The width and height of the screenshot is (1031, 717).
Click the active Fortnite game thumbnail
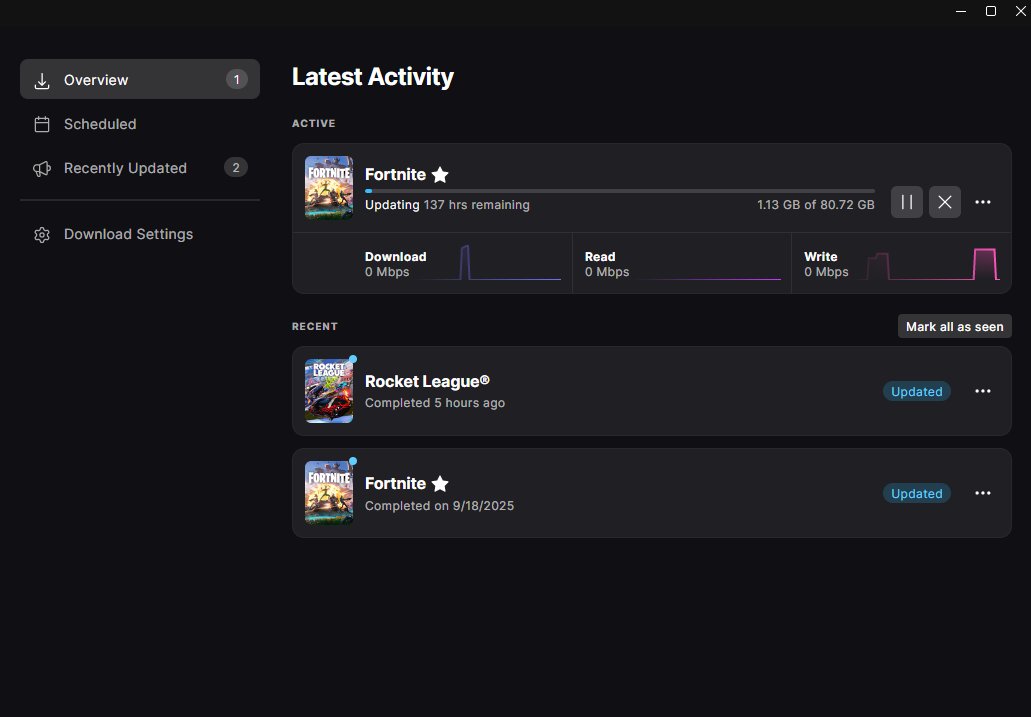point(329,187)
